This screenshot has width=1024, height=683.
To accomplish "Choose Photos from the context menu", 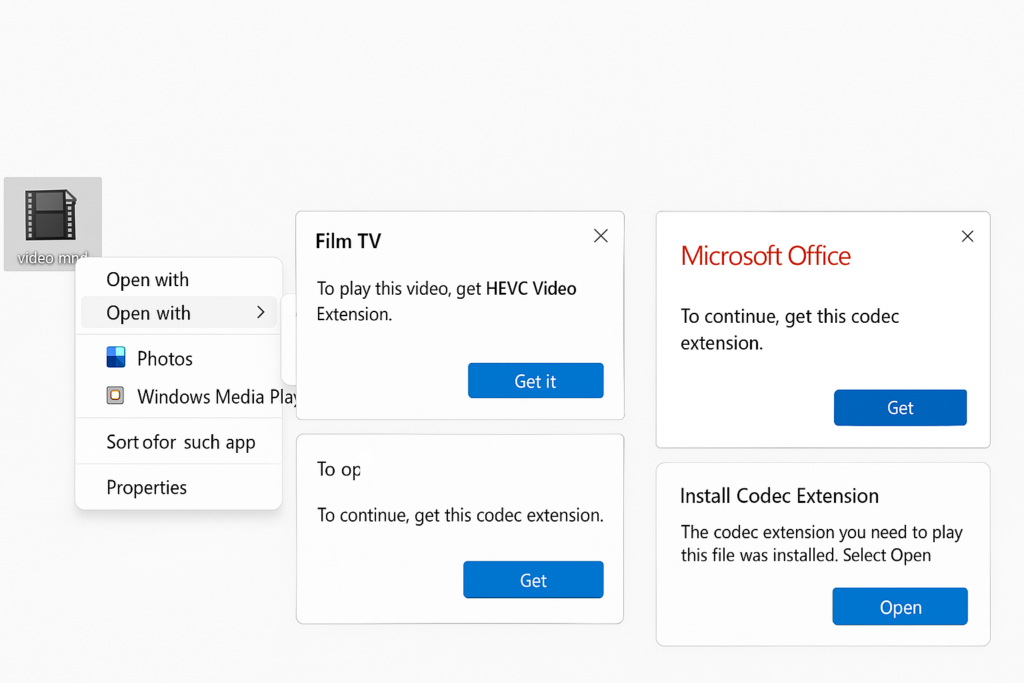I will tap(178, 358).
